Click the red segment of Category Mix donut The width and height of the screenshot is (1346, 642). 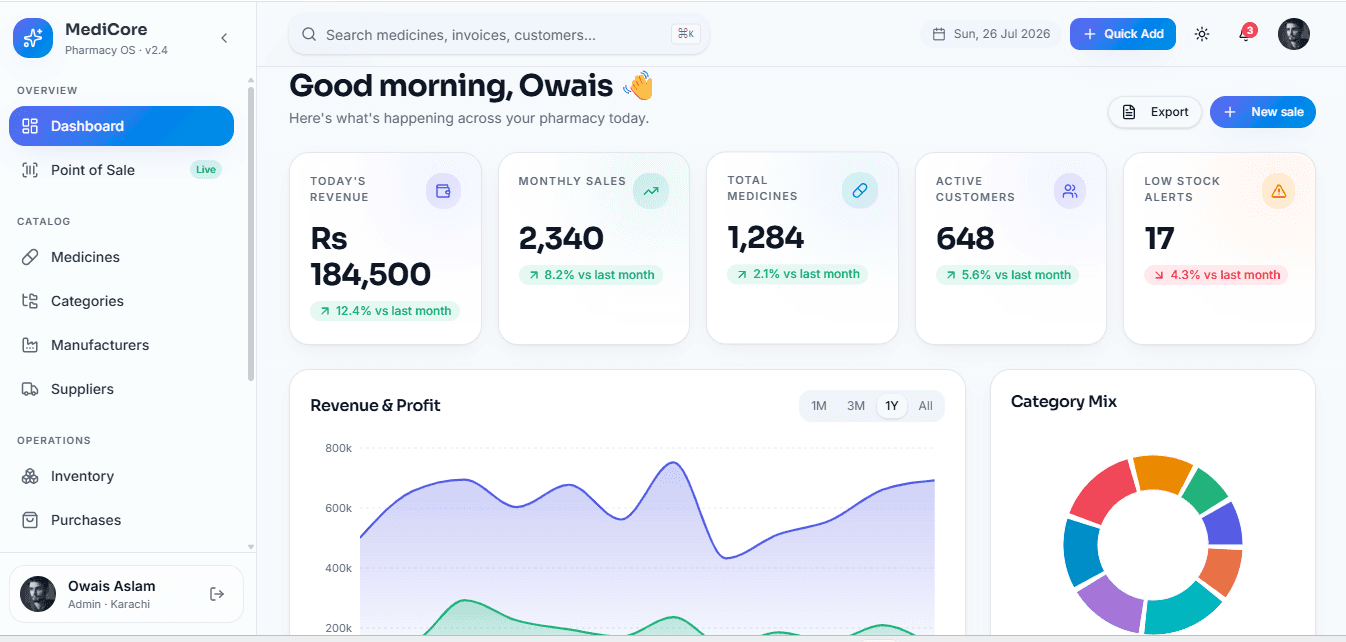1102,492
